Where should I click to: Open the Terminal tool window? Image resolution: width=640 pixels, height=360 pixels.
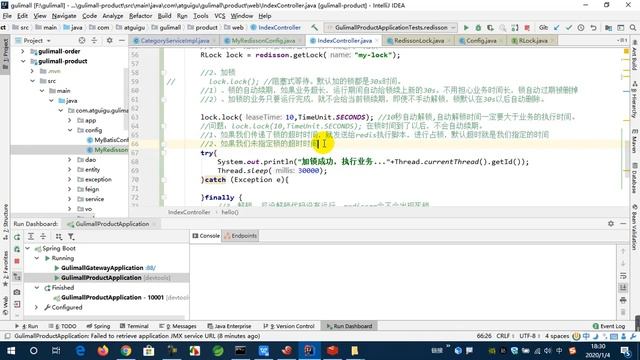click(x=134, y=326)
